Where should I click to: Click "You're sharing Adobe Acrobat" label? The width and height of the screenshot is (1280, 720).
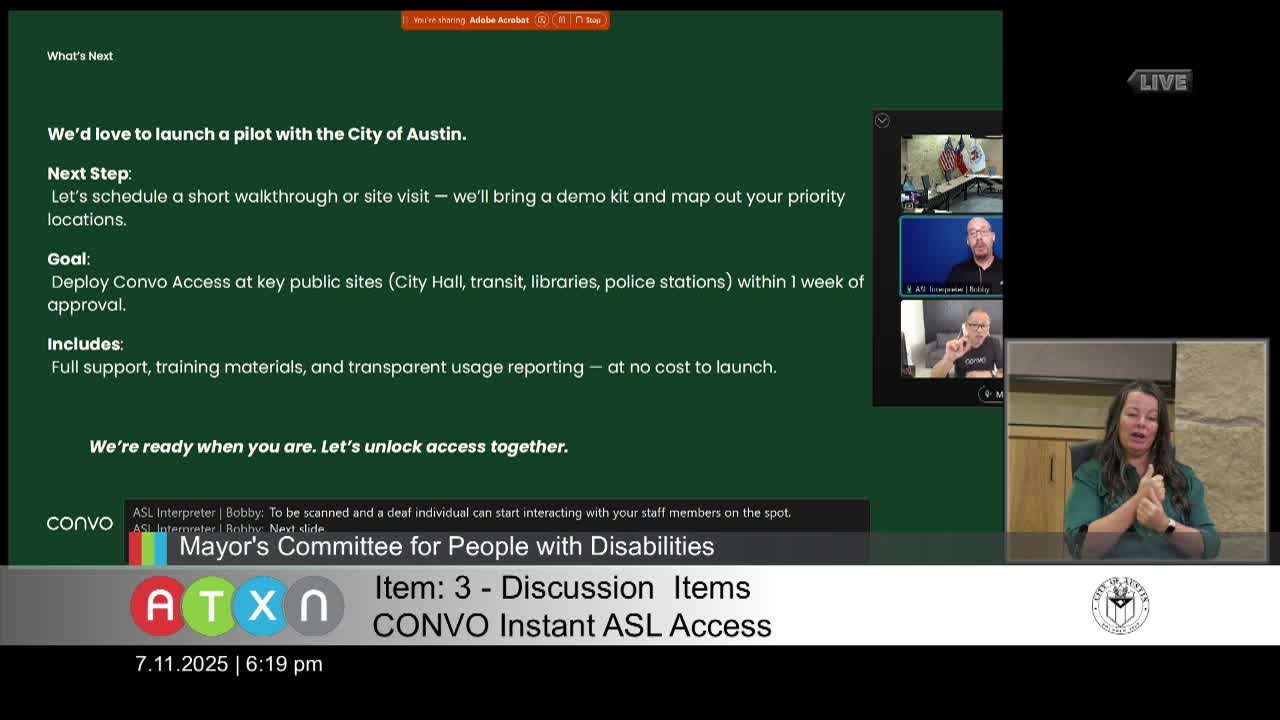click(x=471, y=20)
